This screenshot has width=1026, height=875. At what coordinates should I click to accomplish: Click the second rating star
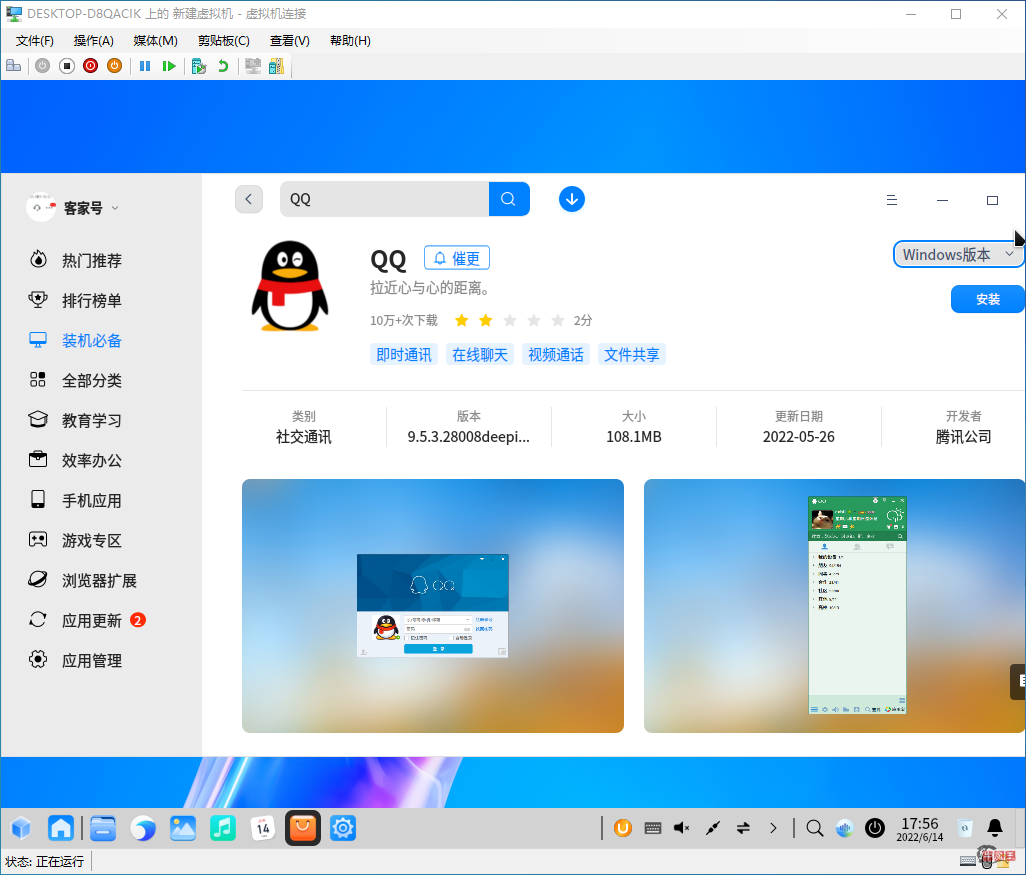pos(486,320)
